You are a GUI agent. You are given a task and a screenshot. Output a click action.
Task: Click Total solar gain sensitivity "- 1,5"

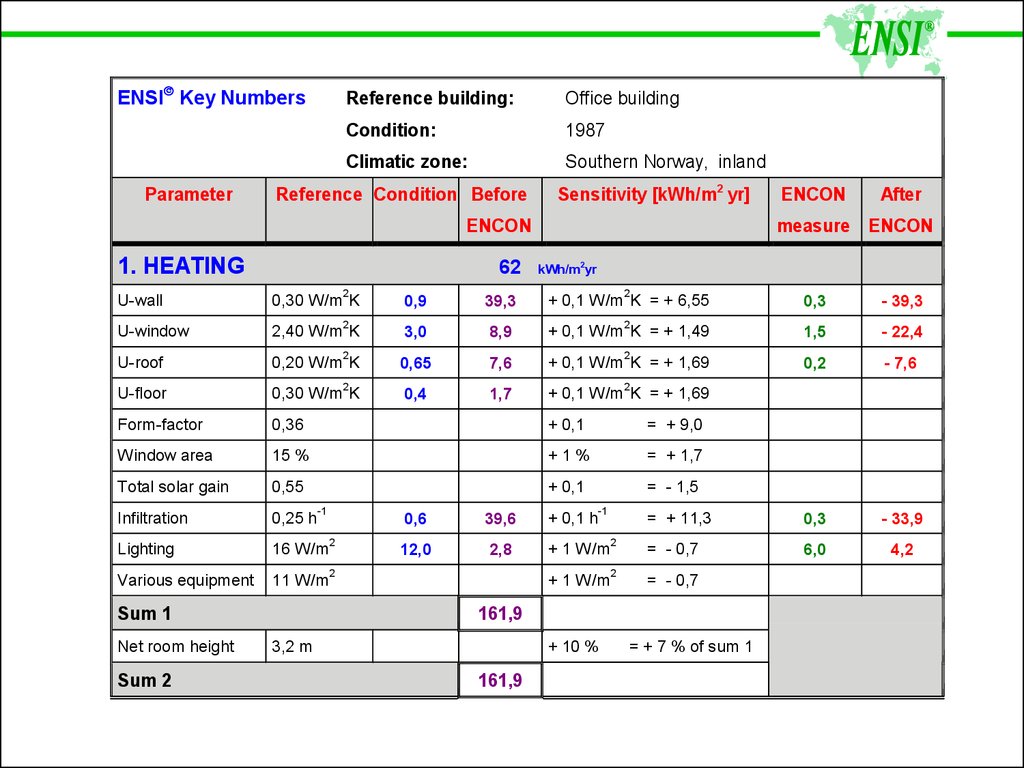point(682,487)
